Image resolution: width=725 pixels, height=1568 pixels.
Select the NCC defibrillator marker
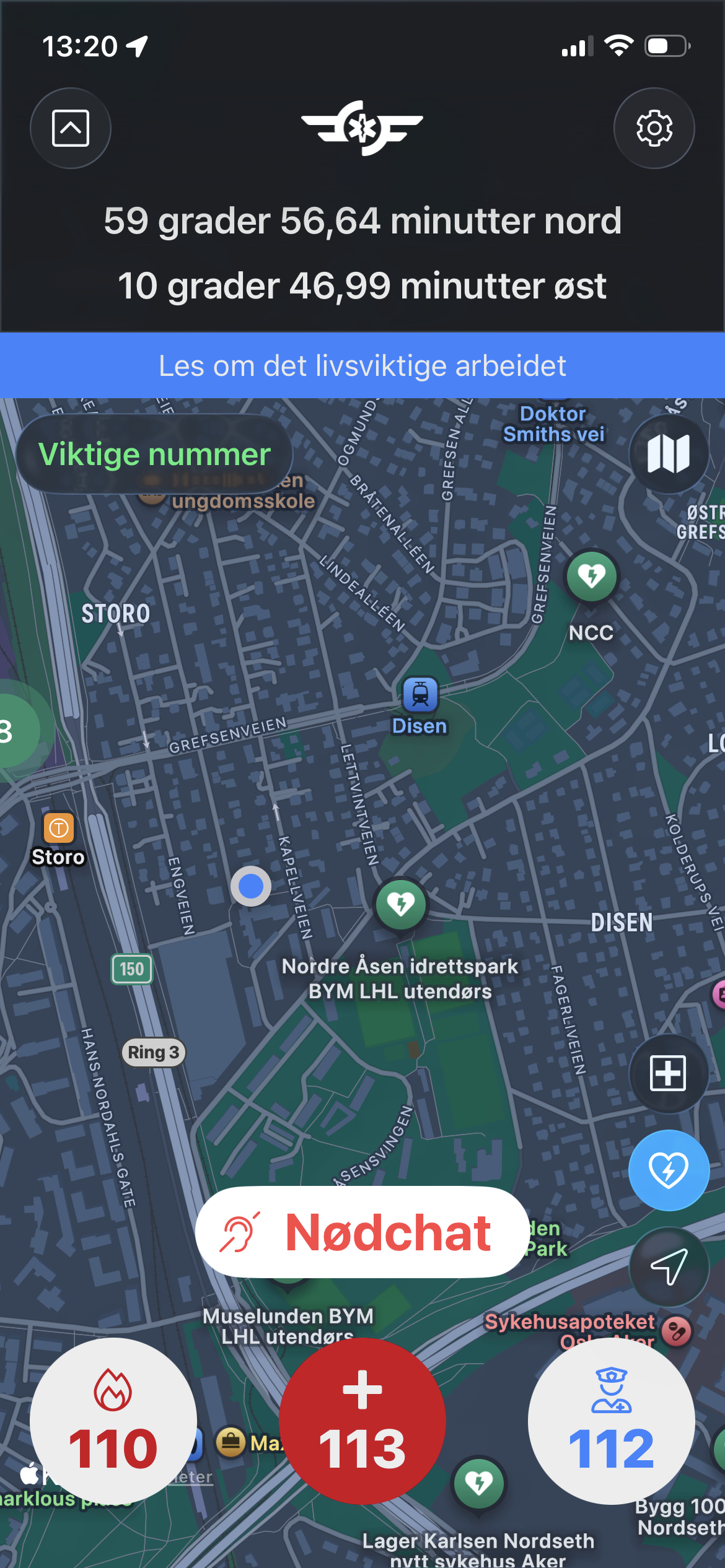(592, 577)
